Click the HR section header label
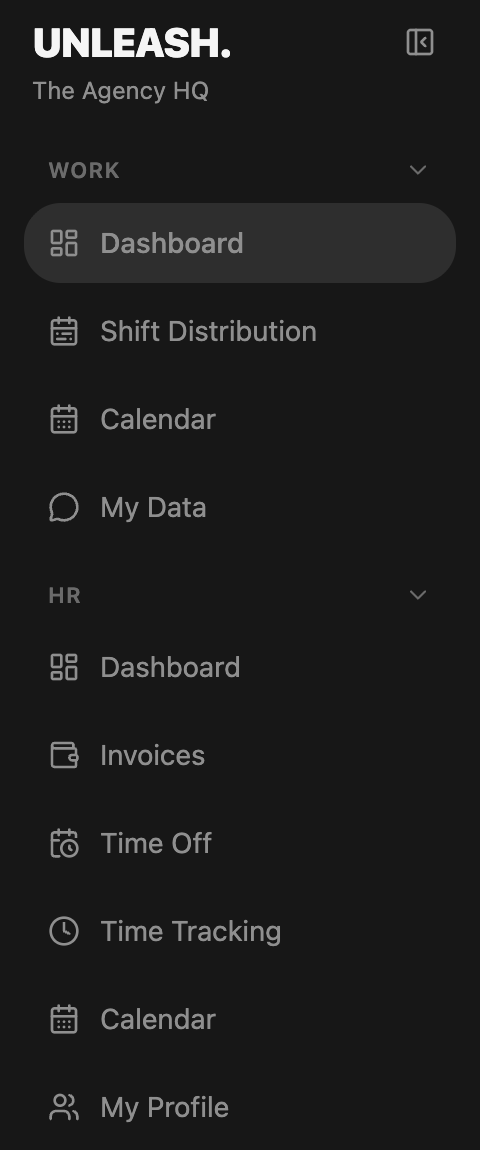Image resolution: width=480 pixels, height=1150 pixels. pyautogui.click(x=65, y=595)
